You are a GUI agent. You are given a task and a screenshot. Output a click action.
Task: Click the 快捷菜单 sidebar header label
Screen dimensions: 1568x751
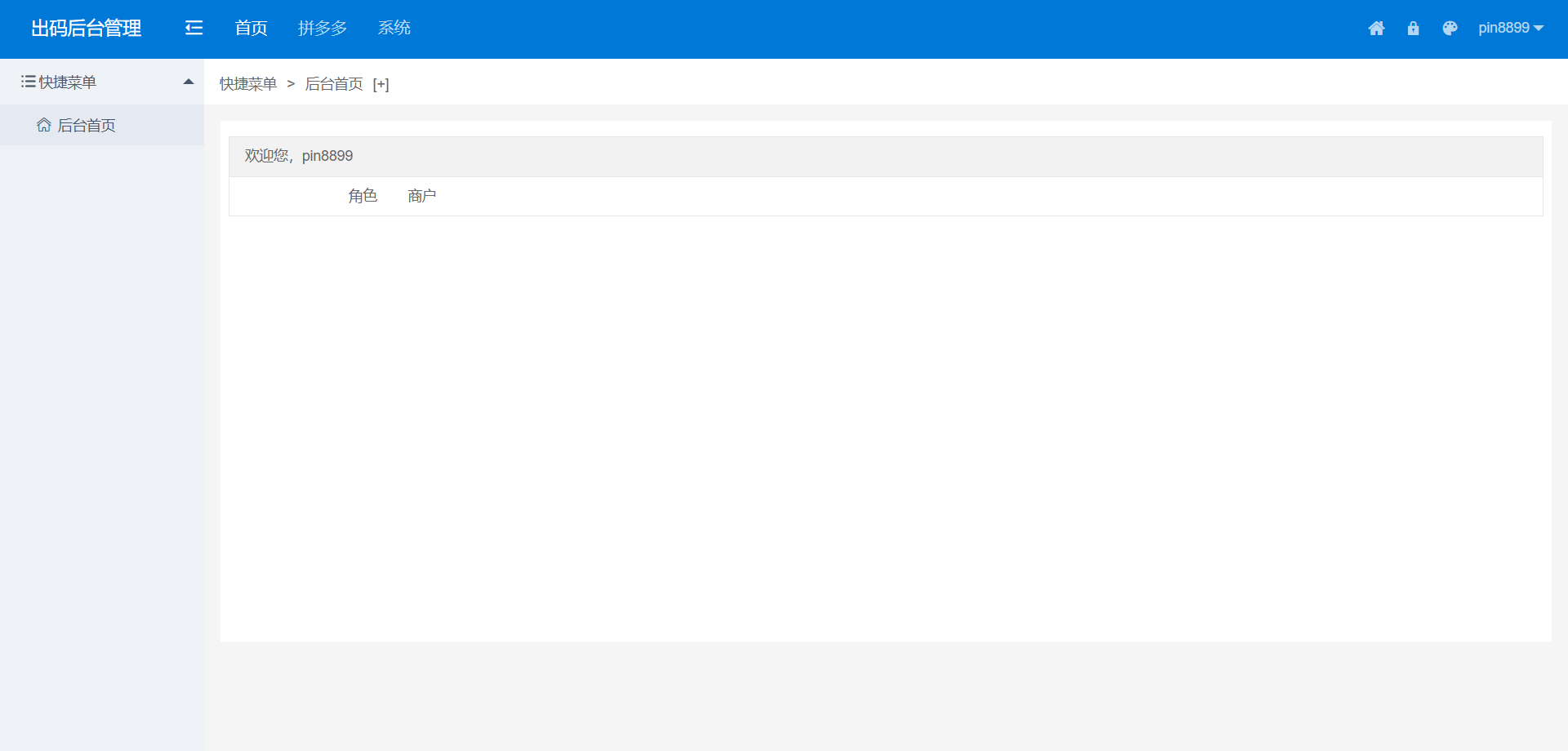click(x=68, y=82)
